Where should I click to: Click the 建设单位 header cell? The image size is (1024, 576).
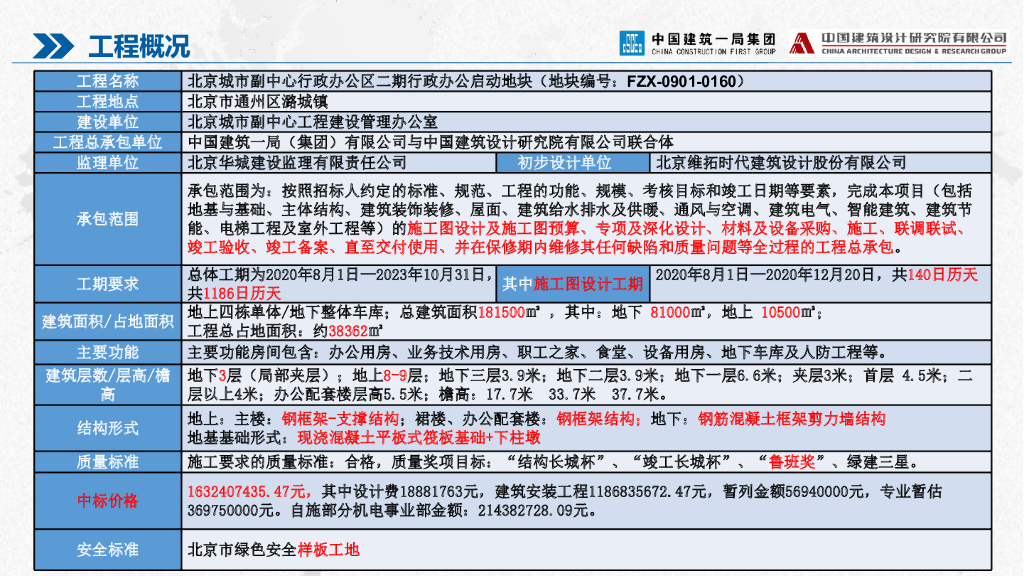pos(108,121)
